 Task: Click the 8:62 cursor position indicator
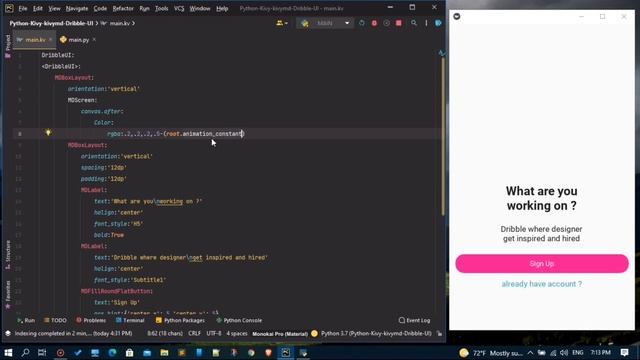165,333
